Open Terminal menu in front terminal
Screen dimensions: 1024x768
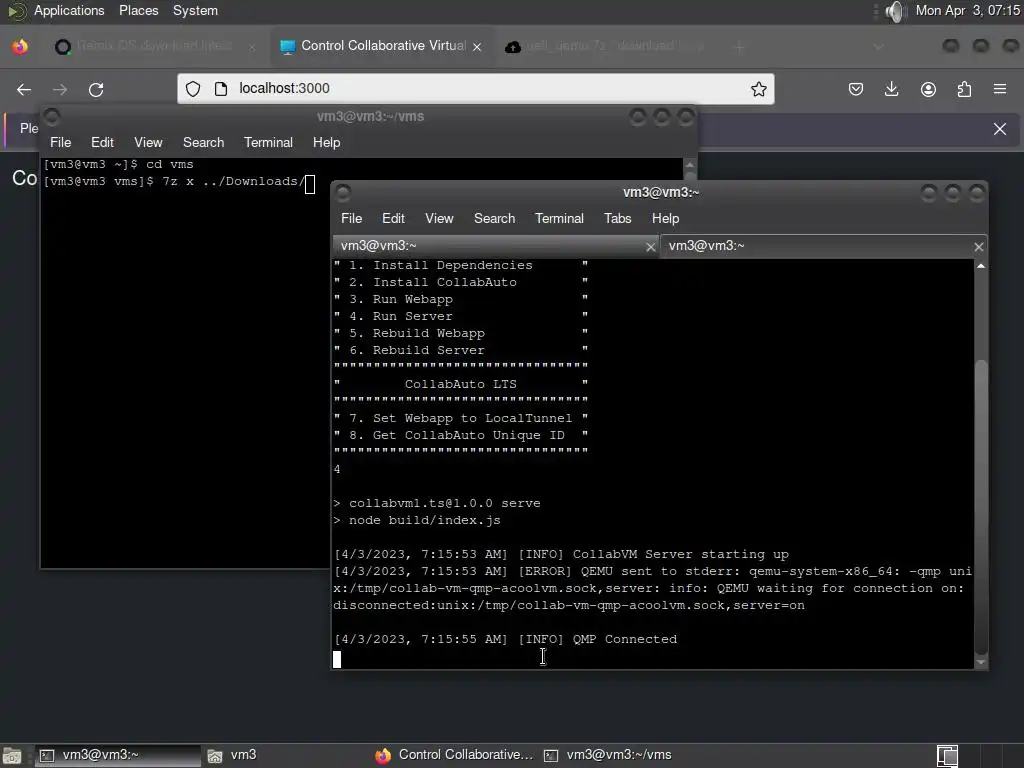pyautogui.click(x=559, y=218)
